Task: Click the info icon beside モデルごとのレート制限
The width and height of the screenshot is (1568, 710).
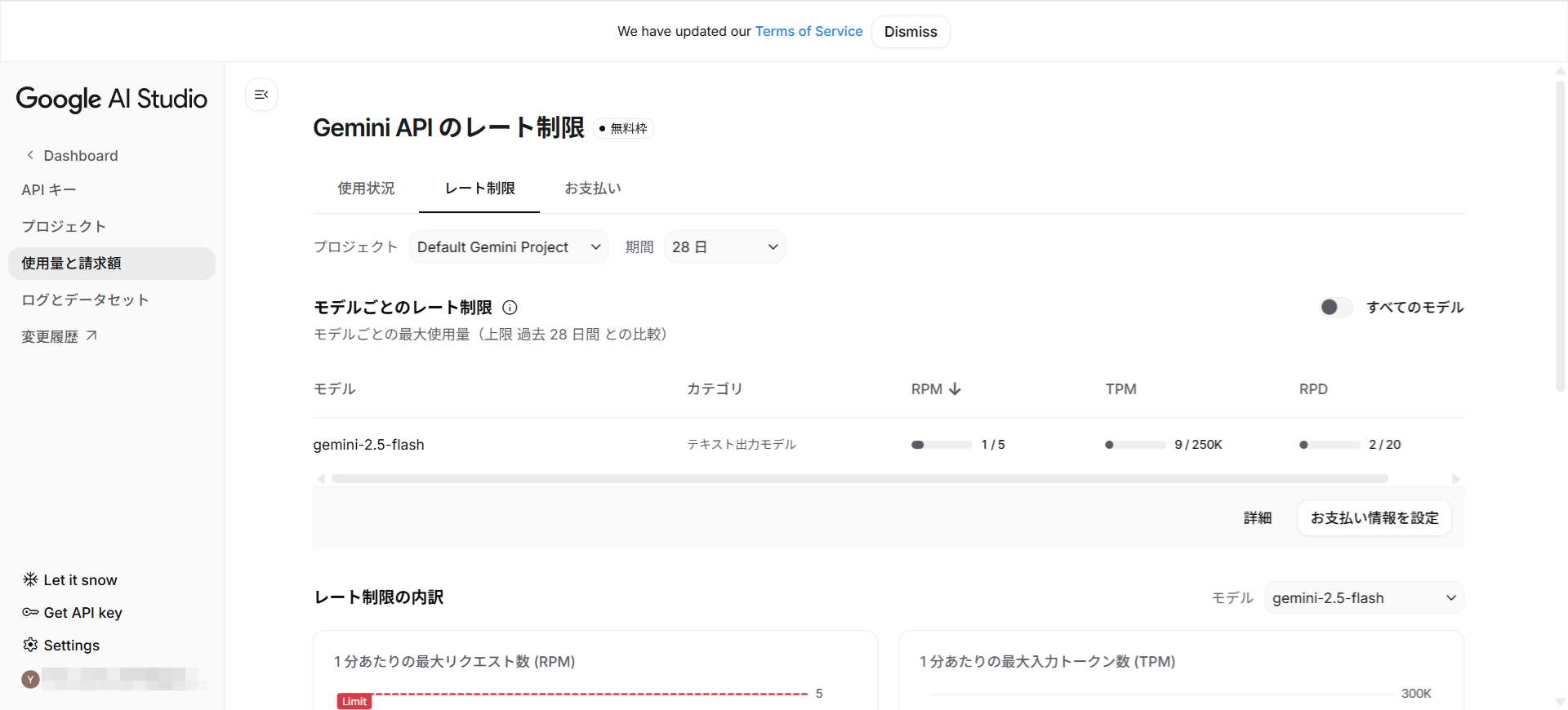Action: (x=510, y=308)
